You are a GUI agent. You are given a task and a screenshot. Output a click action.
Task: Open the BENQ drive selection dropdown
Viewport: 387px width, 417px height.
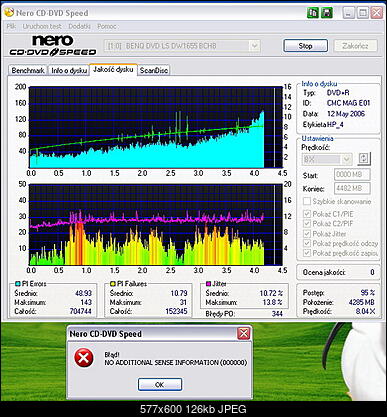tap(254, 46)
